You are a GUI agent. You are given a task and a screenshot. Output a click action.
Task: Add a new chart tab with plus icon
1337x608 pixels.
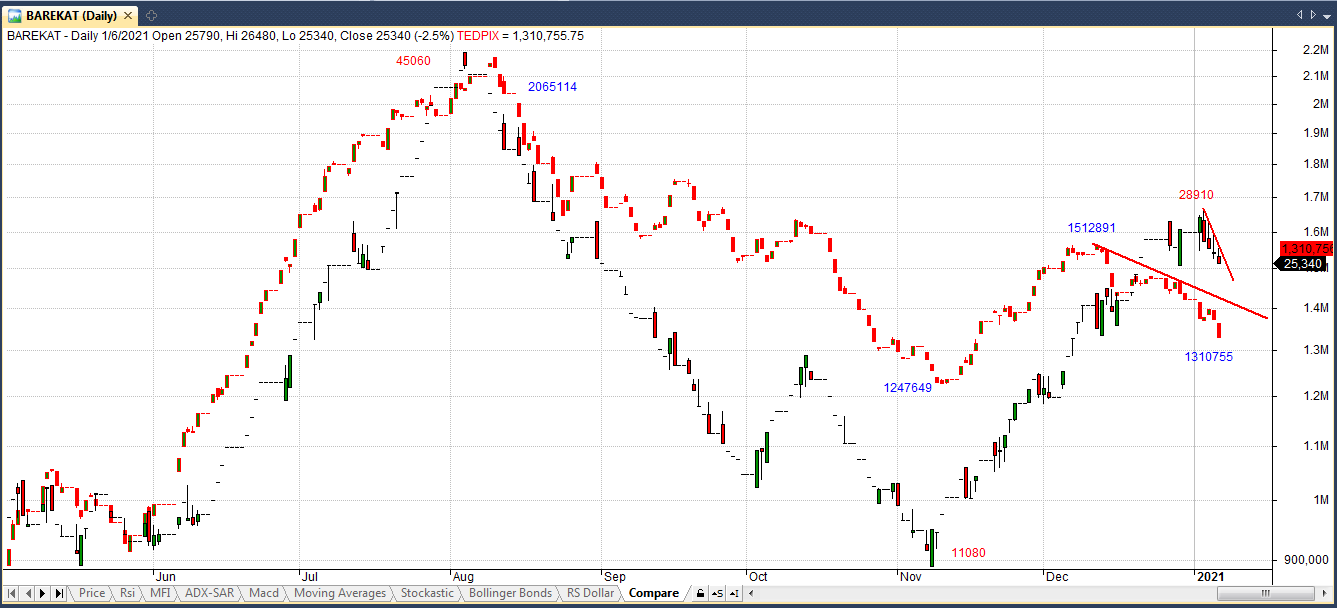151,16
